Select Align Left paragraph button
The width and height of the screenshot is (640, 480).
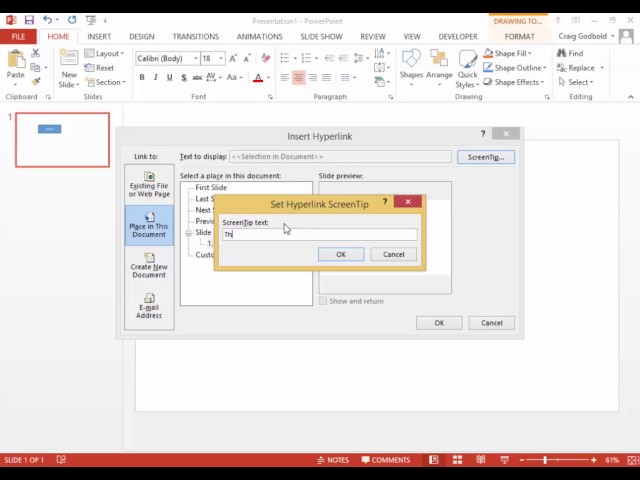[x=285, y=77]
